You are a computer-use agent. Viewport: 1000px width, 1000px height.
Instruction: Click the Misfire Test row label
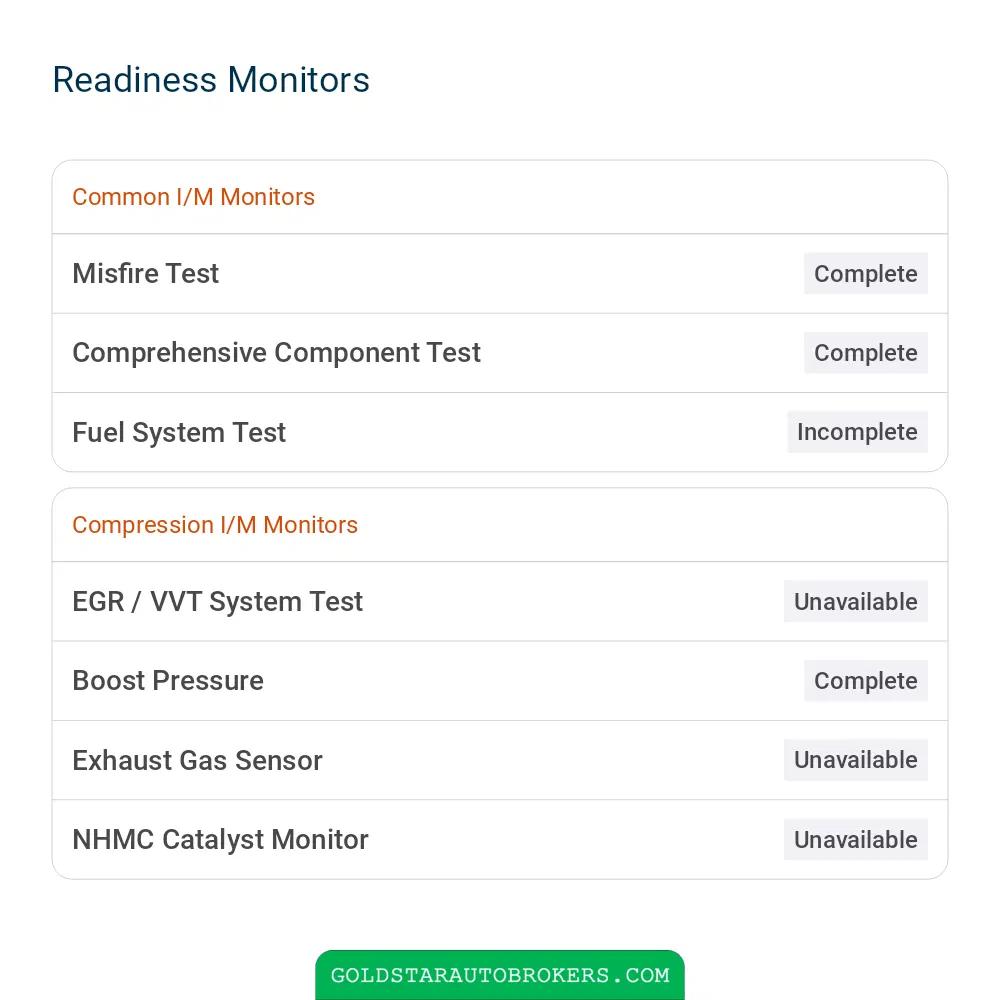tap(145, 274)
